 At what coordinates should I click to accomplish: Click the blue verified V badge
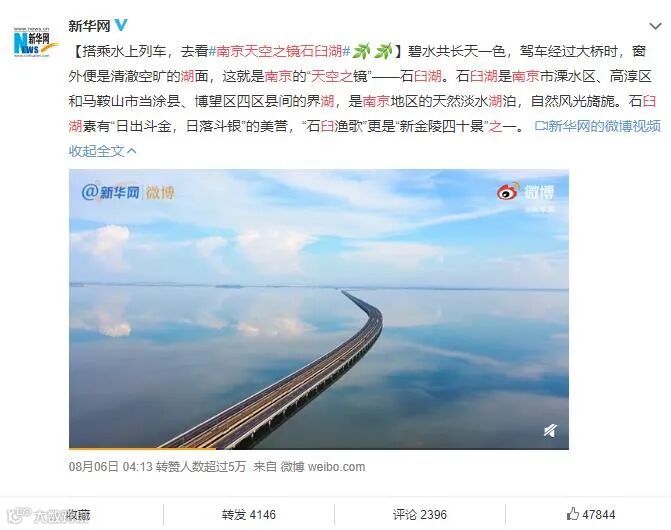coord(120,26)
